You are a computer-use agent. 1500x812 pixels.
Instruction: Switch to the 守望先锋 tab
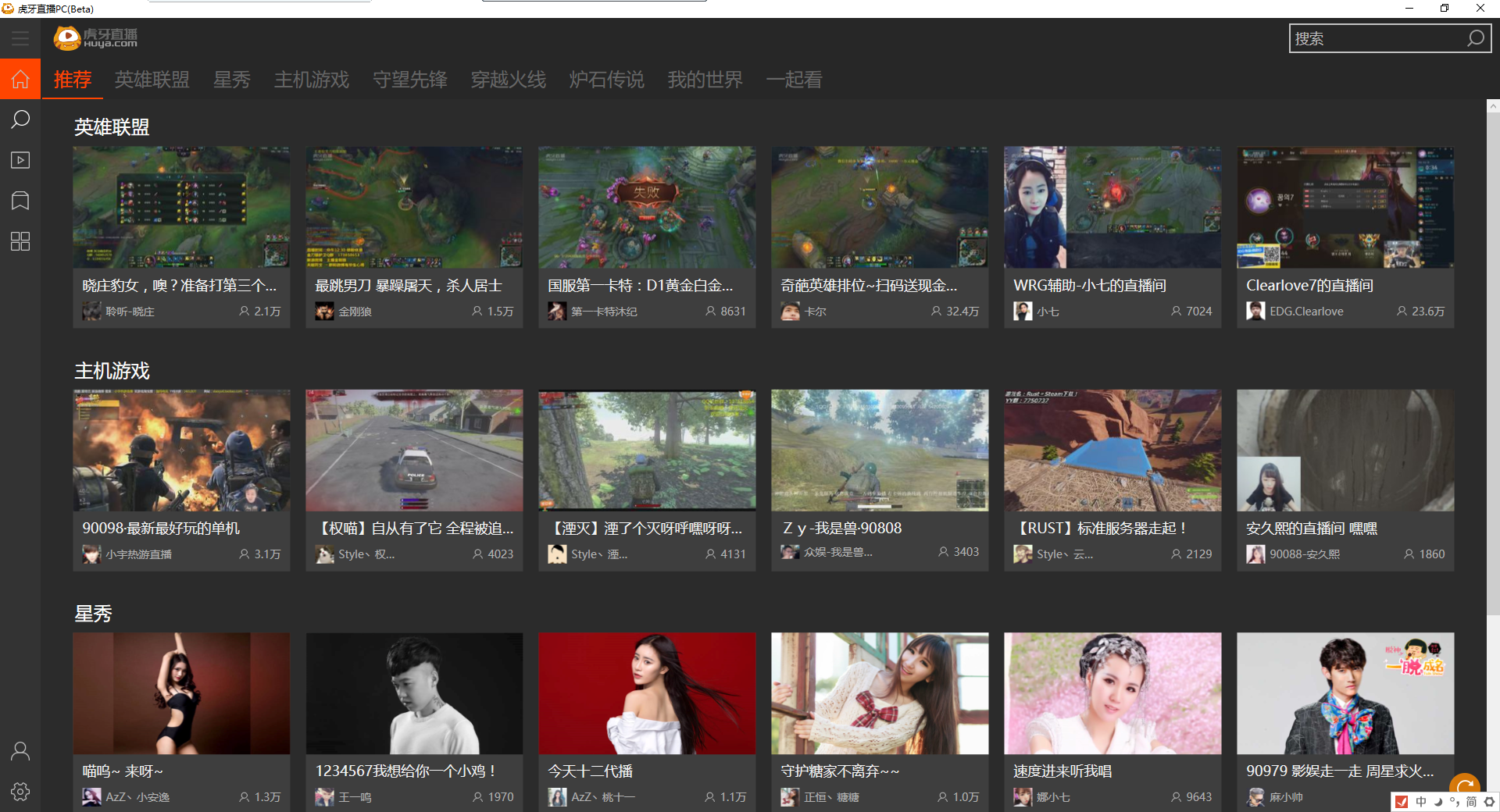click(x=409, y=80)
